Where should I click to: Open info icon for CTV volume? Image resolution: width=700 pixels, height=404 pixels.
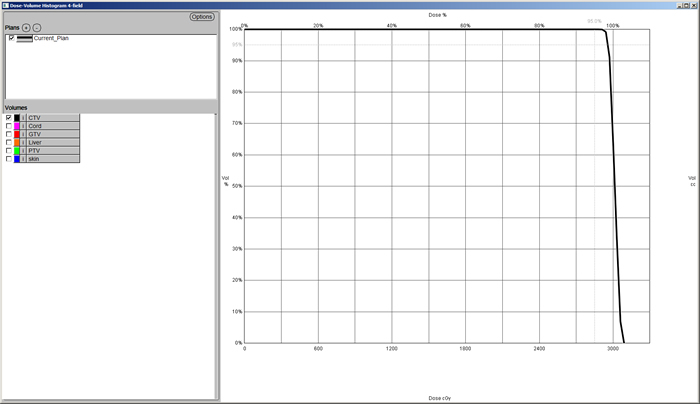[24, 118]
